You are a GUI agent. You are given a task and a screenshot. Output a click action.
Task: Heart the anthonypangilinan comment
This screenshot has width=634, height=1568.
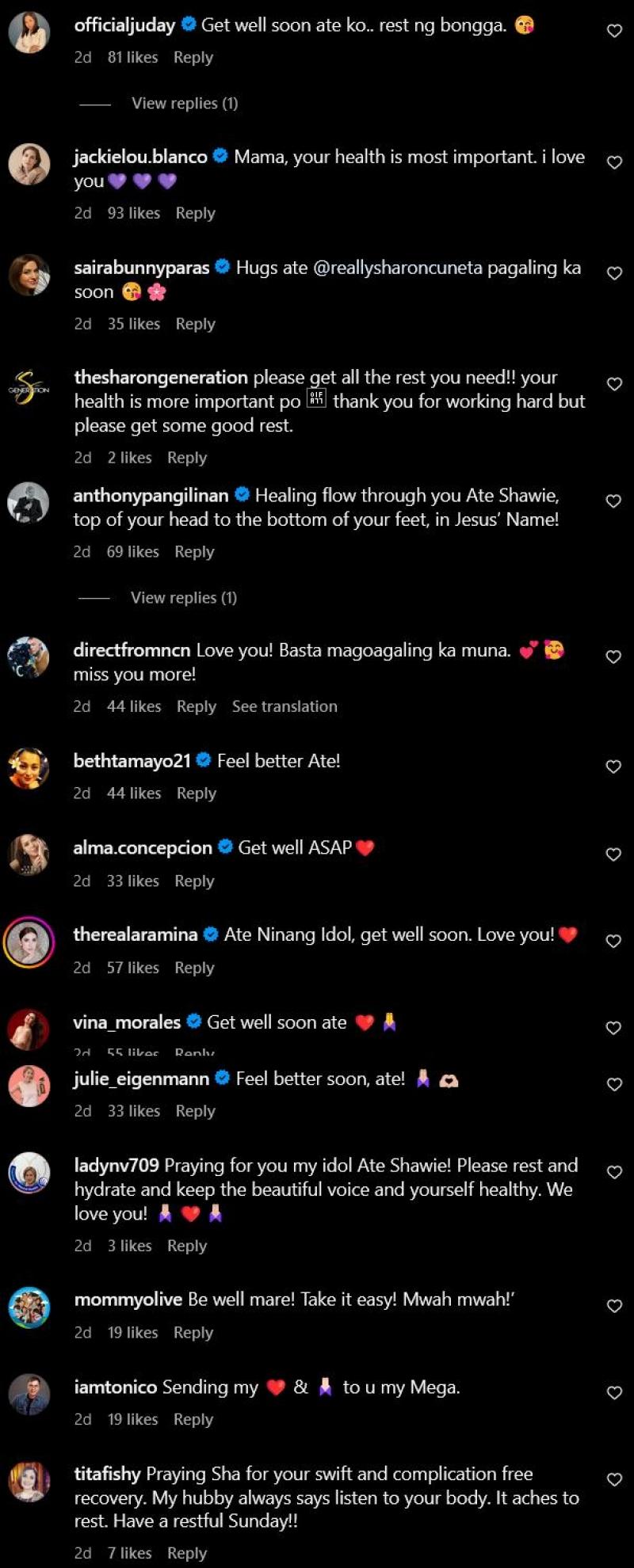tap(613, 501)
